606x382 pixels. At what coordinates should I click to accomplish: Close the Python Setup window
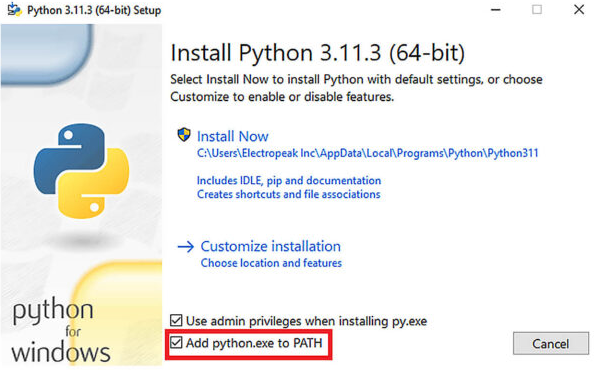point(579,10)
